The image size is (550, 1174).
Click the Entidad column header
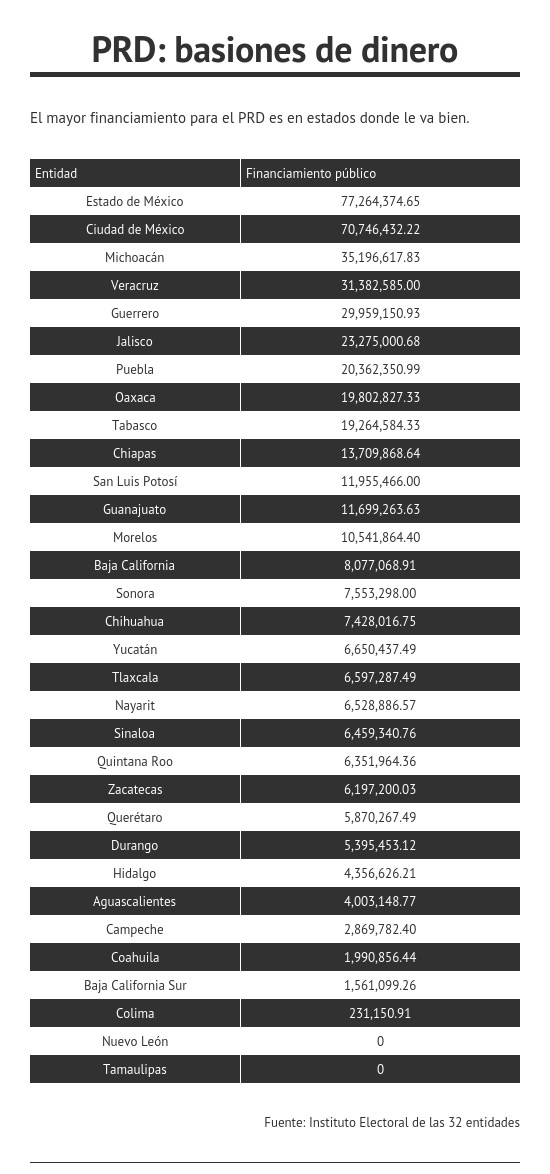pyautogui.click(x=135, y=173)
